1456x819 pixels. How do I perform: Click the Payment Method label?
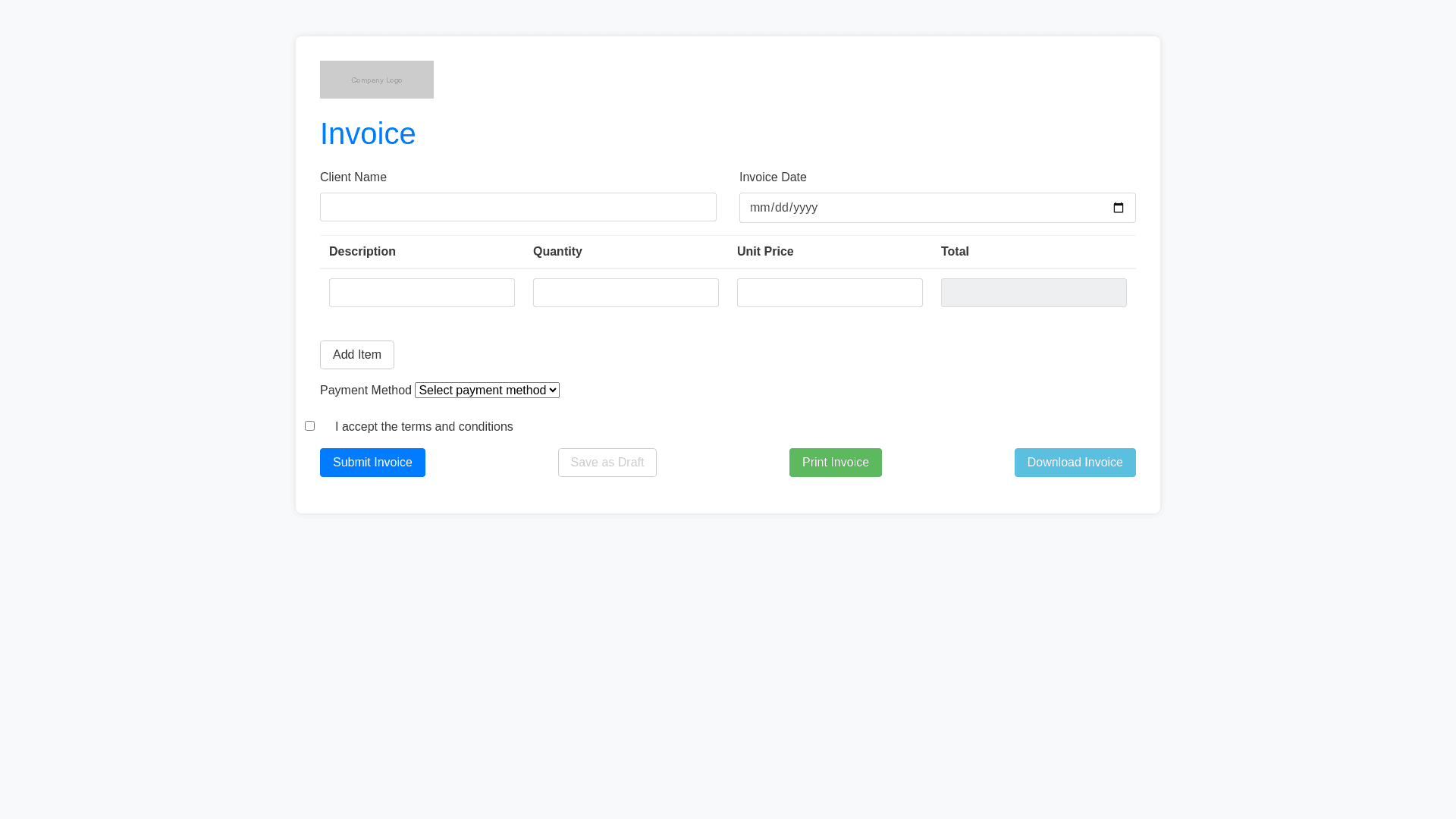366,391
